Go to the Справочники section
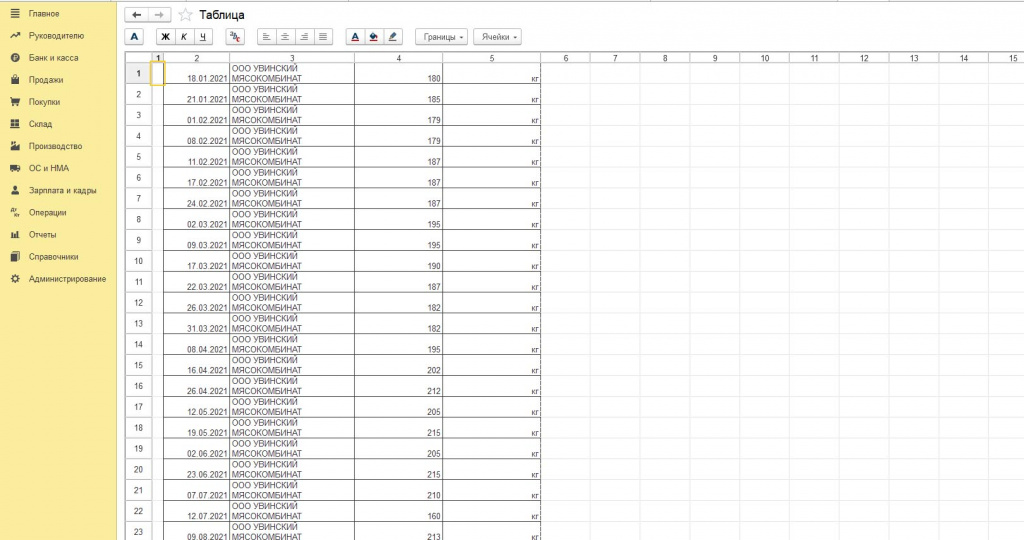Image resolution: width=1024 pixels, height=540 pixels. [x=54, y=257]
